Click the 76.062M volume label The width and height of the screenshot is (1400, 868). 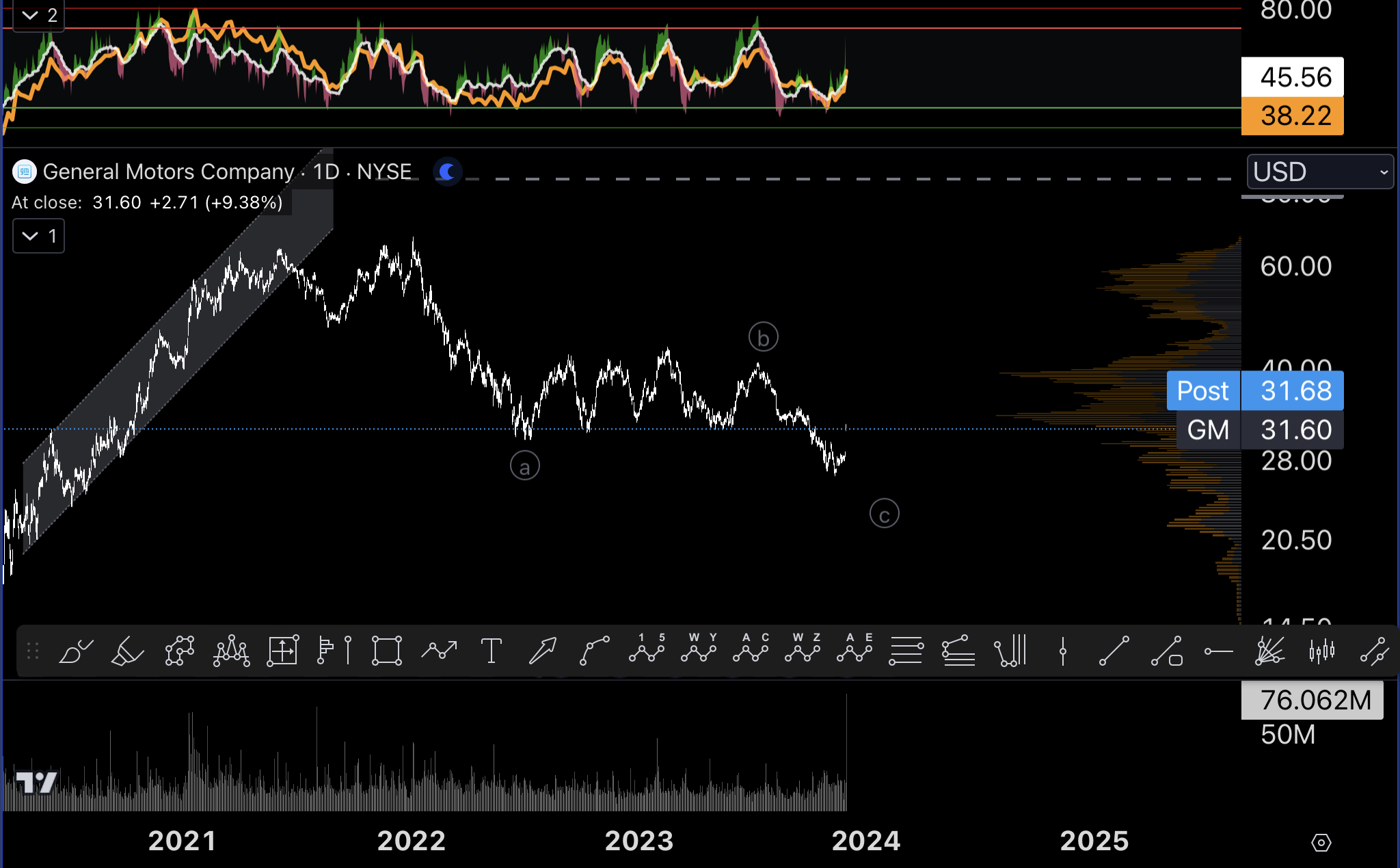[1312, 700]
